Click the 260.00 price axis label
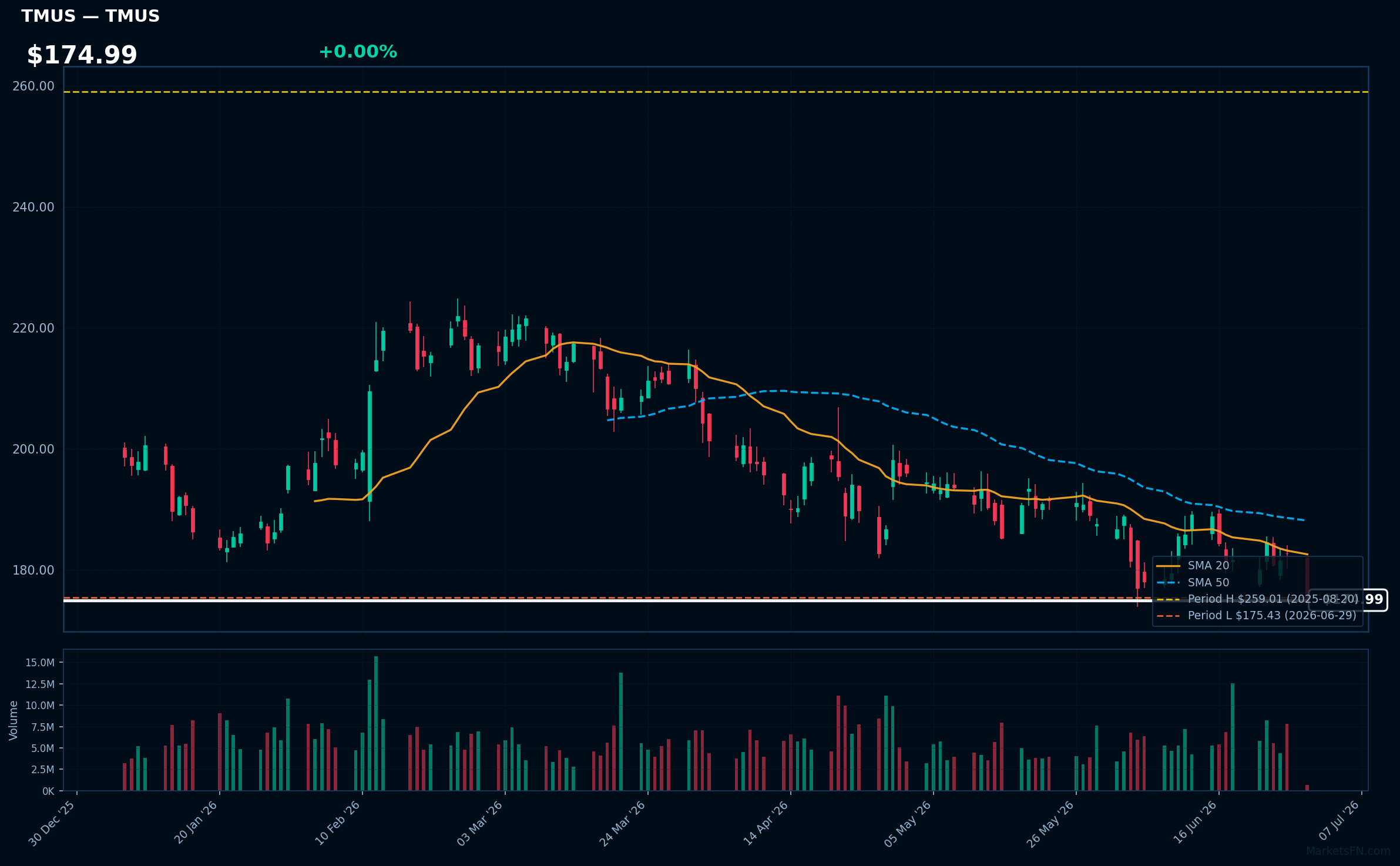This screenshot has height=866, width=1400. 33,86
